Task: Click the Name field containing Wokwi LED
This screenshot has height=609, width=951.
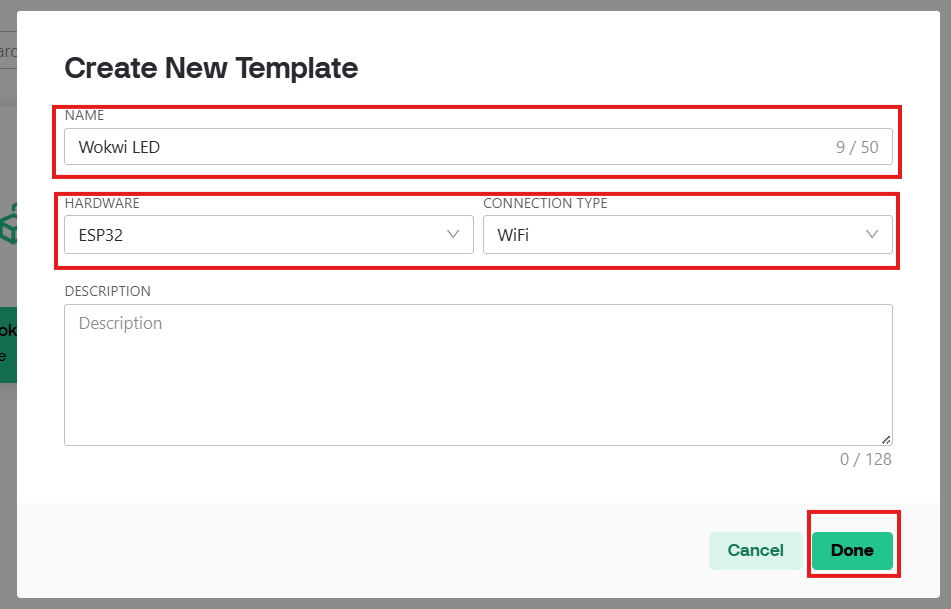Action: tap(440, 147)
